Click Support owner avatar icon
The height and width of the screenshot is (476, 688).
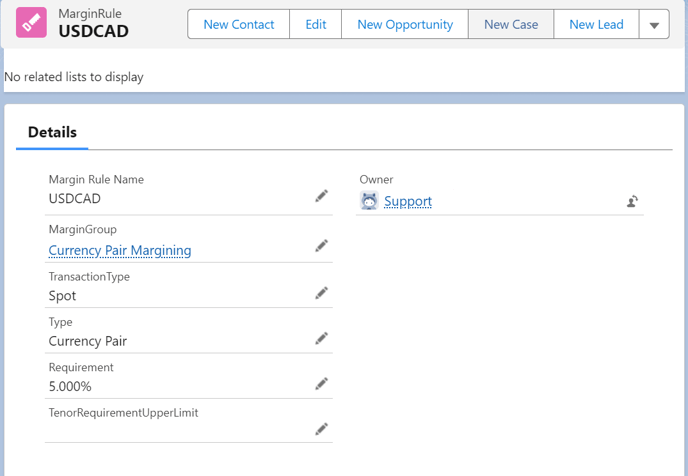369,201
